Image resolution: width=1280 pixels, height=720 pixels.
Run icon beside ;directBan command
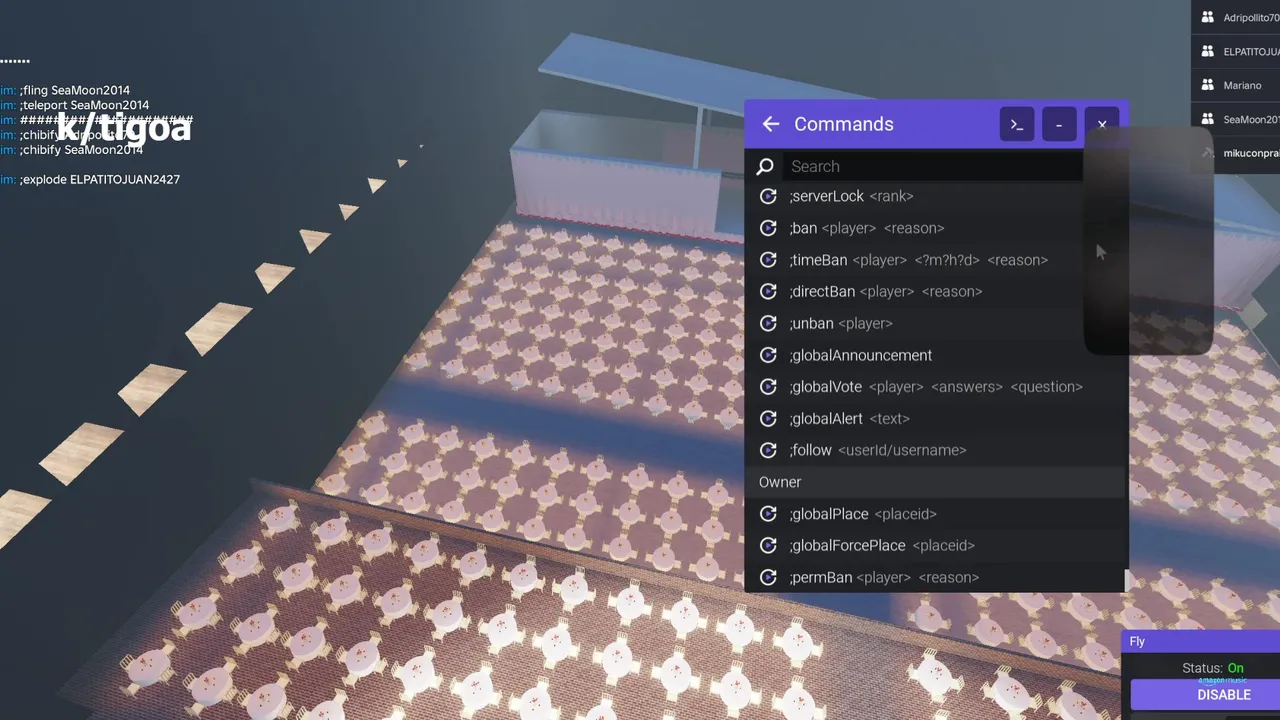point(768,292)
